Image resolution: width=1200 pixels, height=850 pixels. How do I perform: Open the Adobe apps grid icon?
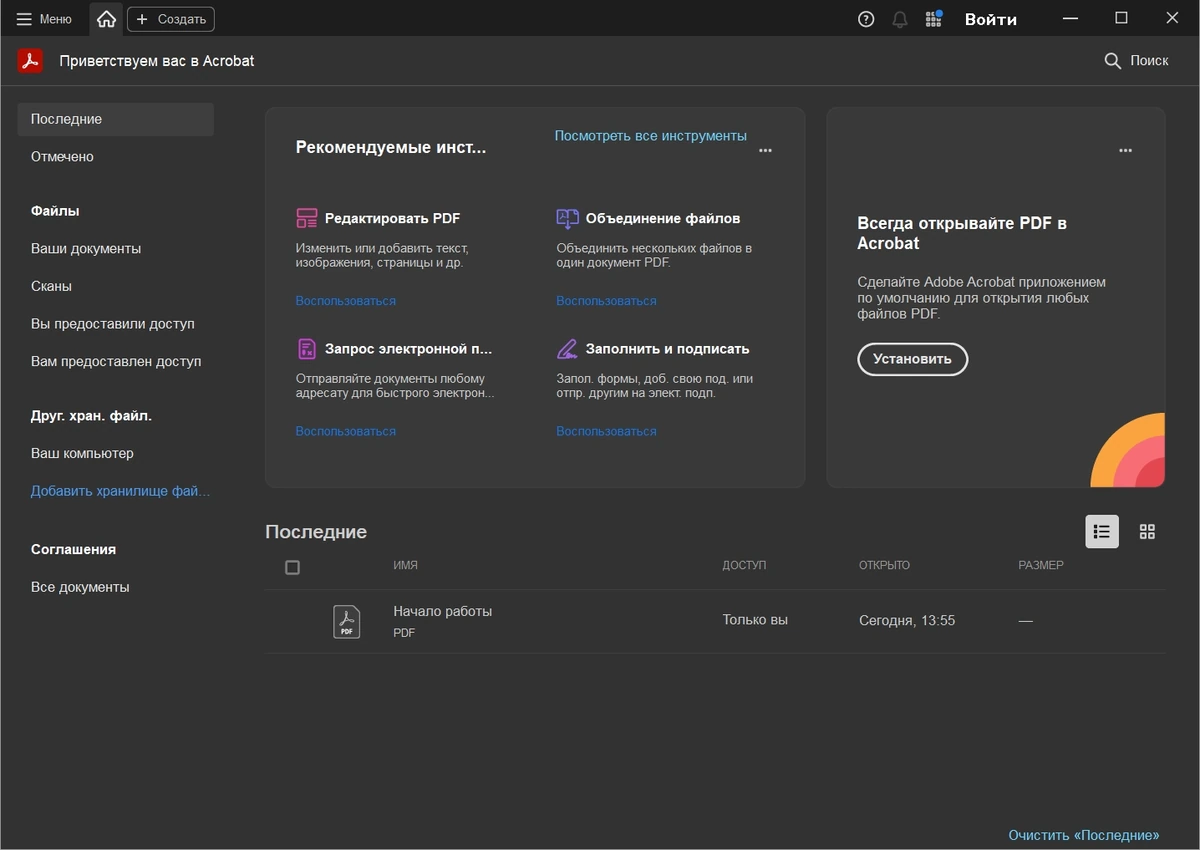point(933,19)
